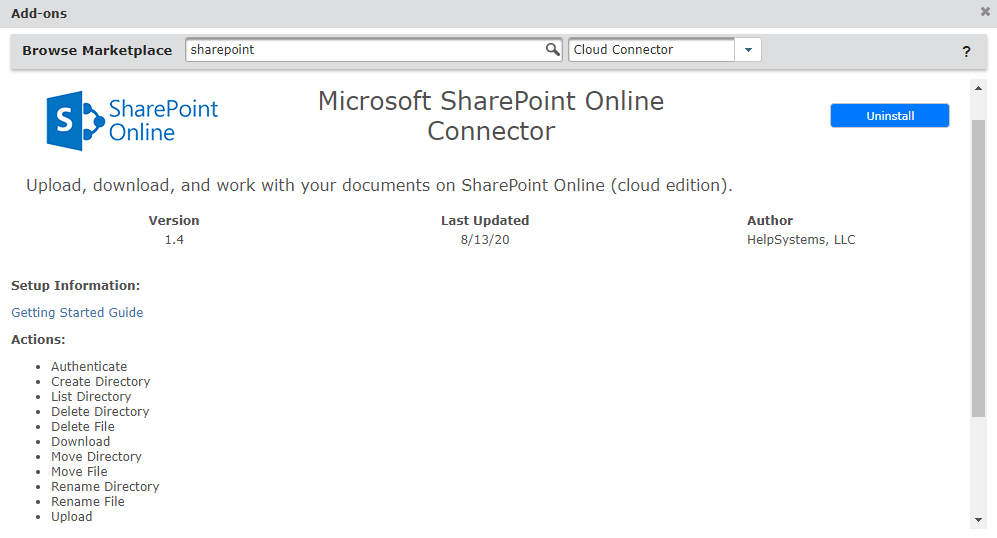This screenshot has height=538, width=997.
Task: Click the SharePoint Online logo
Action: point(132,120)
